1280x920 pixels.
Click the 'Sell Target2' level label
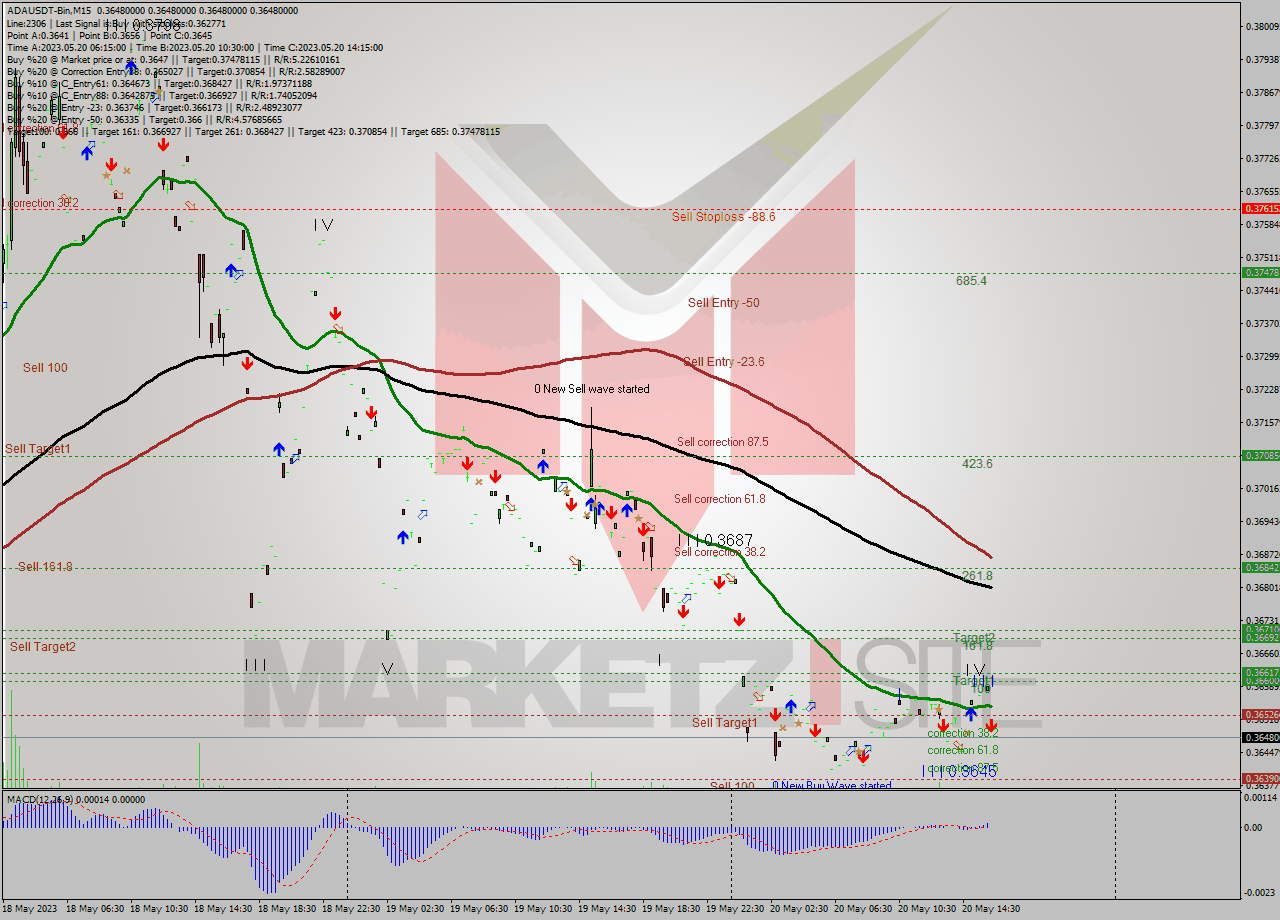point(43,646)
